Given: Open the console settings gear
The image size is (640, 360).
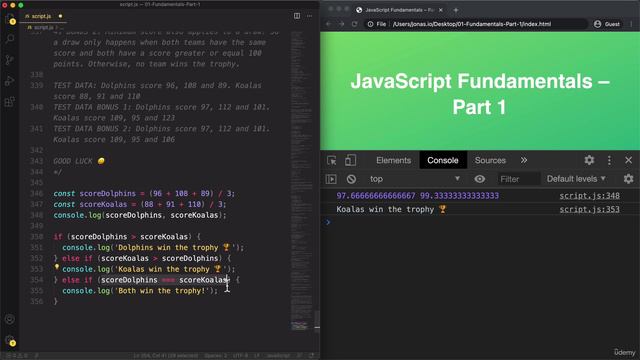Looking at the screenshot, I should (x=629, y=179).
